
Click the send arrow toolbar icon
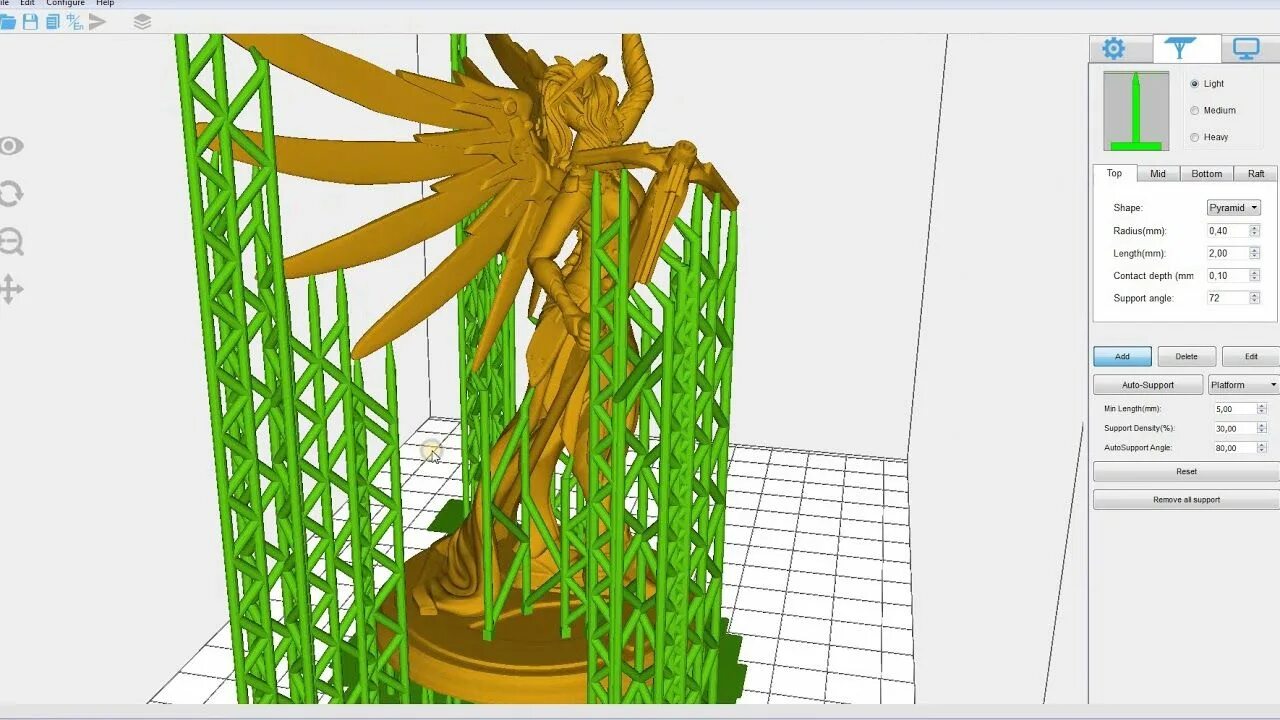pos(97,21)
